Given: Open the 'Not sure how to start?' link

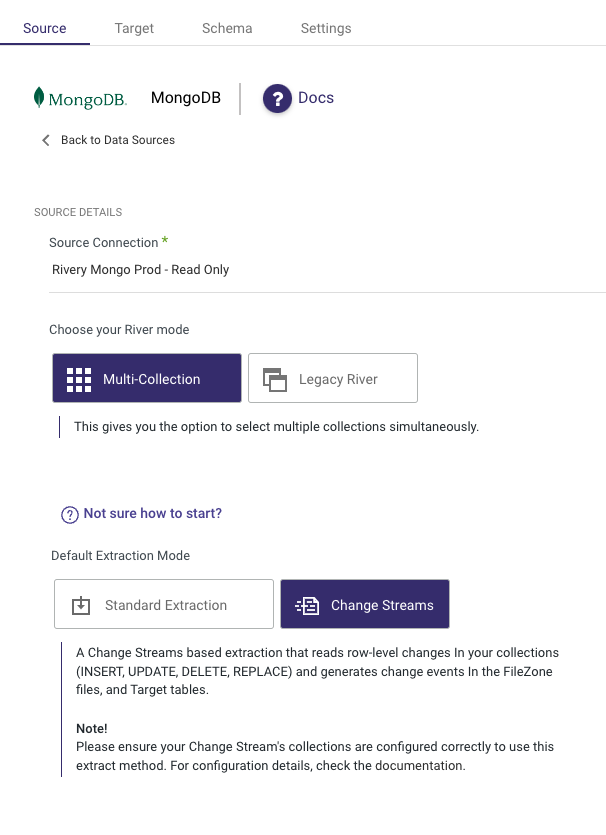Looking at the screenshot, I should click(x=152, y=513).
